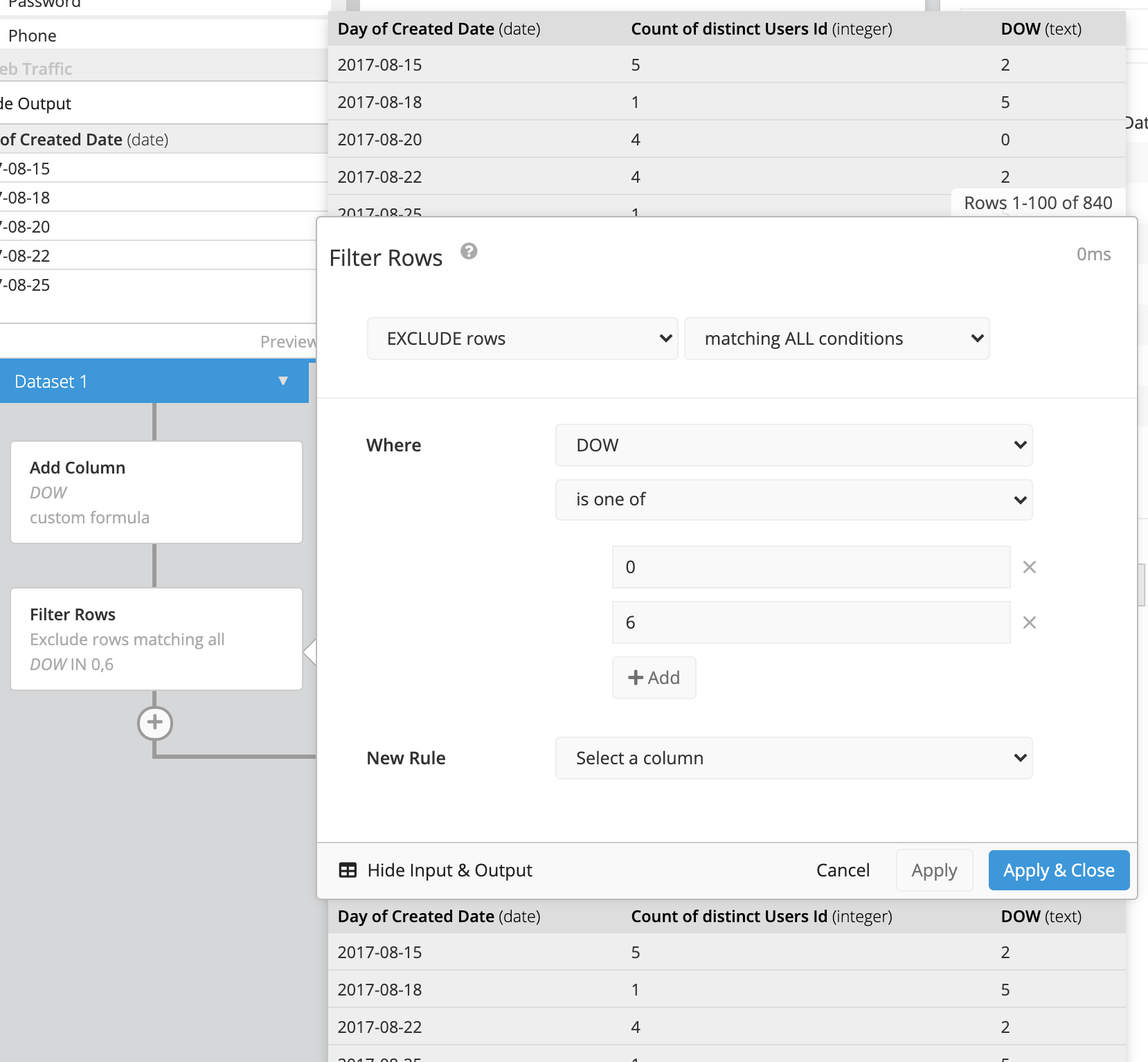The width and height of the screenshot is (1148, 1062).
Task: Click the filter value field containing 0
Action: (811, 567)
